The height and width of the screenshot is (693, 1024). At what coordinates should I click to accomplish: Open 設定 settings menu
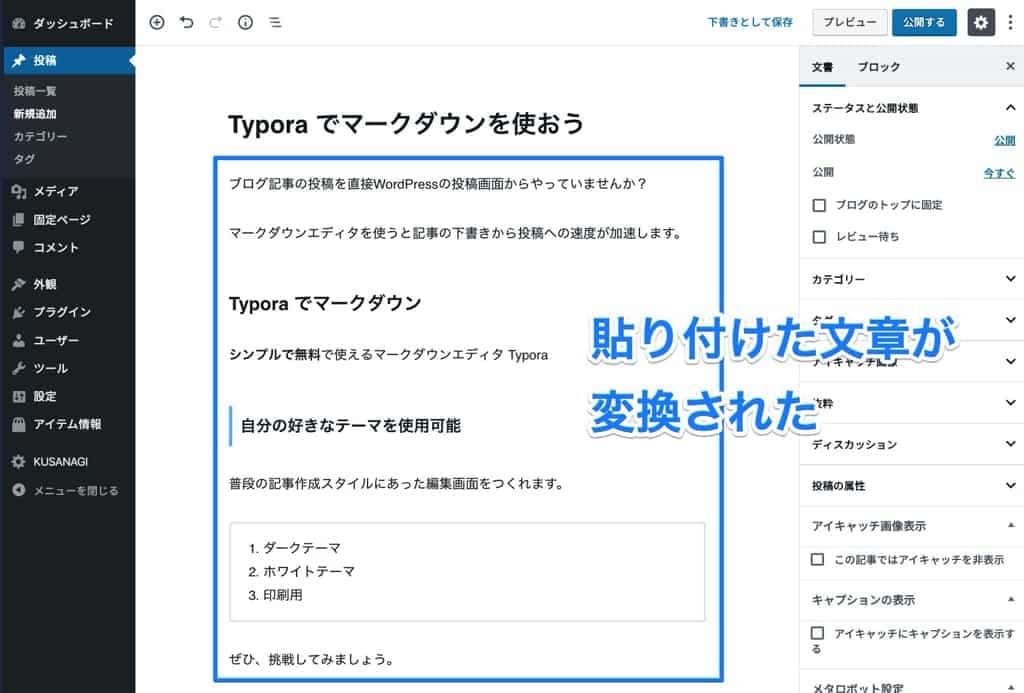67,396
